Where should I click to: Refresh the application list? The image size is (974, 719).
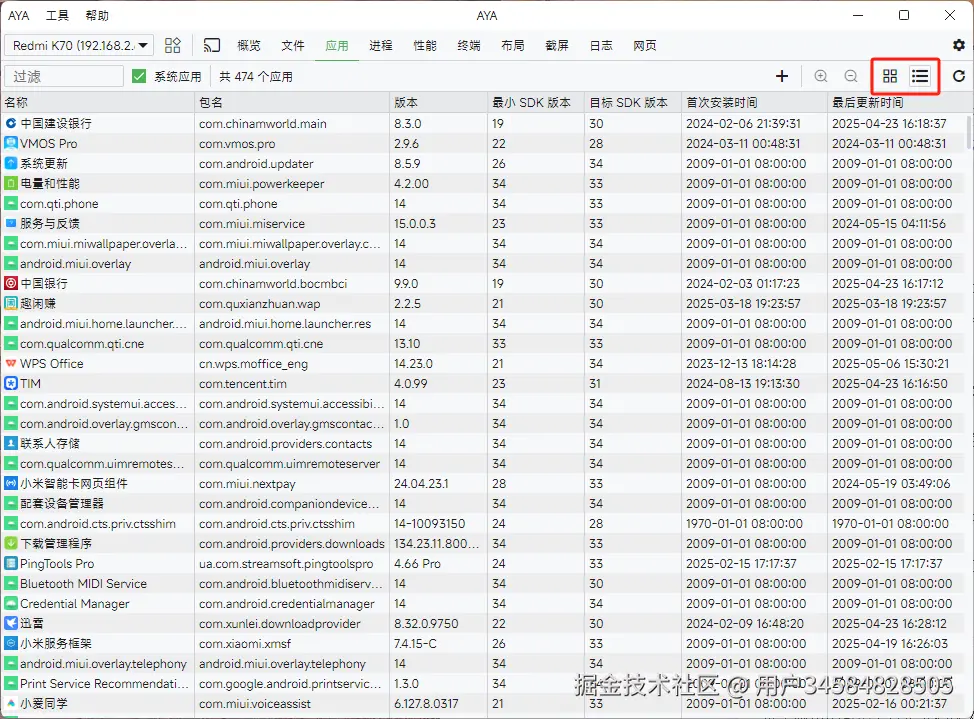[958, 76]
